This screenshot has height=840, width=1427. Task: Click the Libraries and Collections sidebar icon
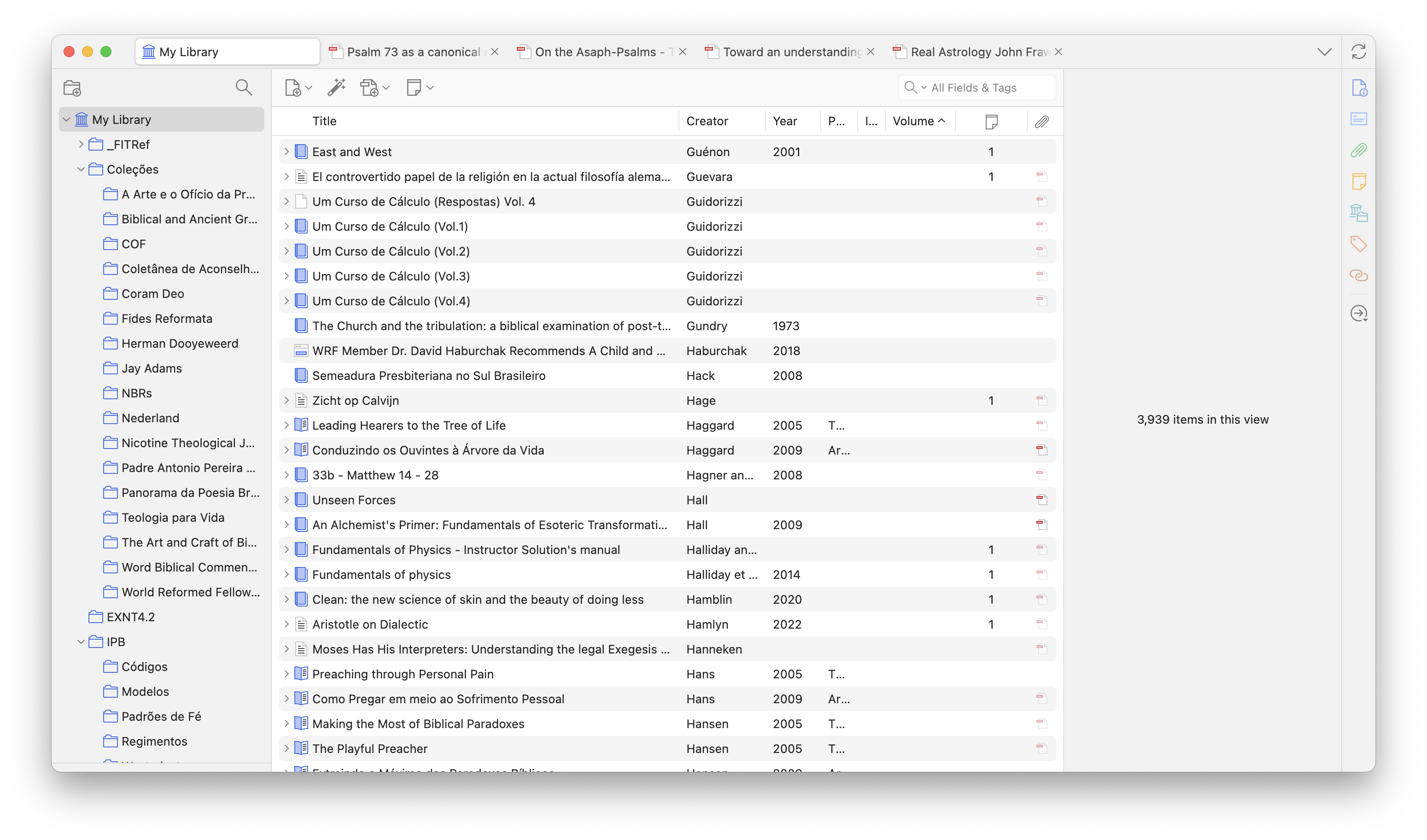point(1358,213)
